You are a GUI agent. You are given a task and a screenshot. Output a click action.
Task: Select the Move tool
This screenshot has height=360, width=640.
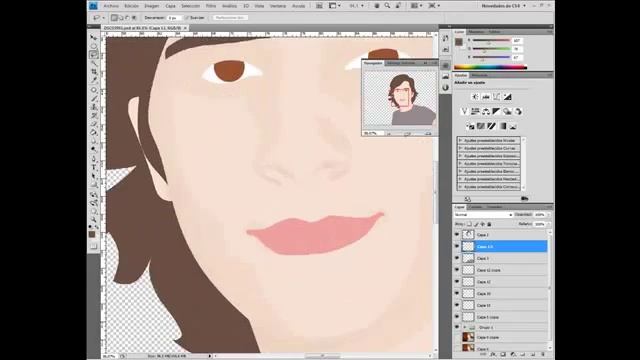click(x=94, y=37)
